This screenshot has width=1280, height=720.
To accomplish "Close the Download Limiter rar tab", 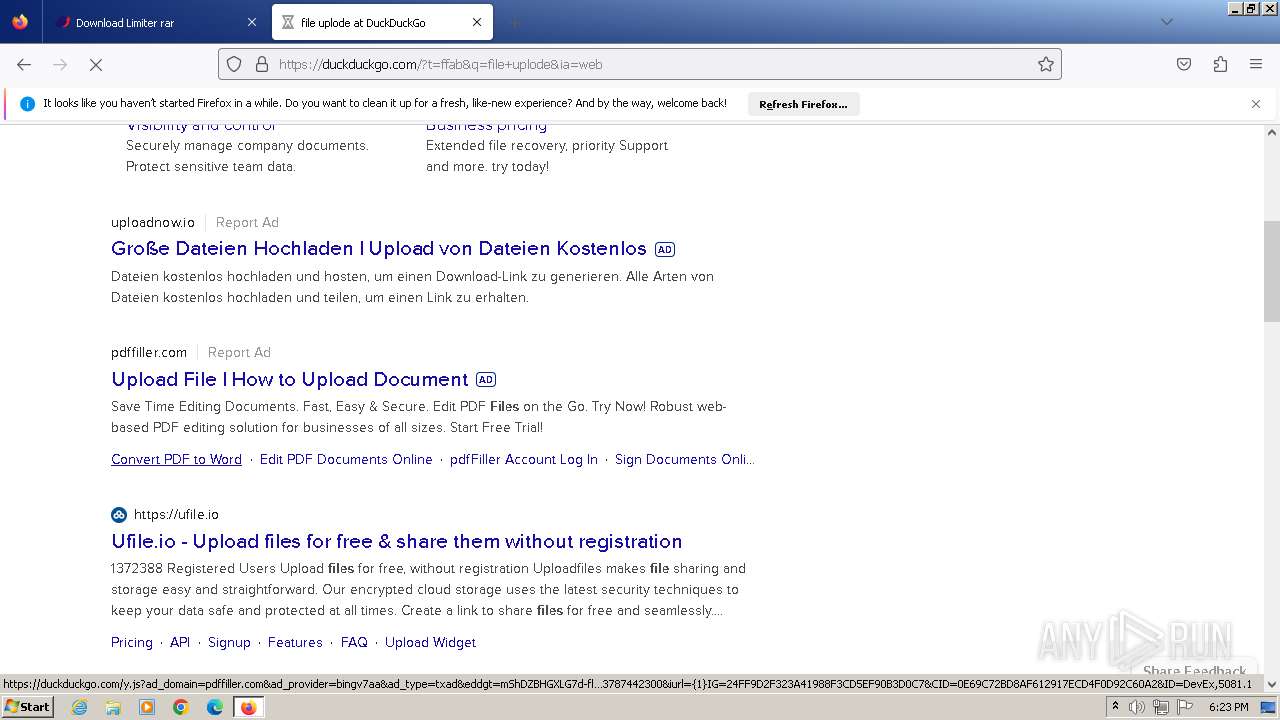I will 251,22.
